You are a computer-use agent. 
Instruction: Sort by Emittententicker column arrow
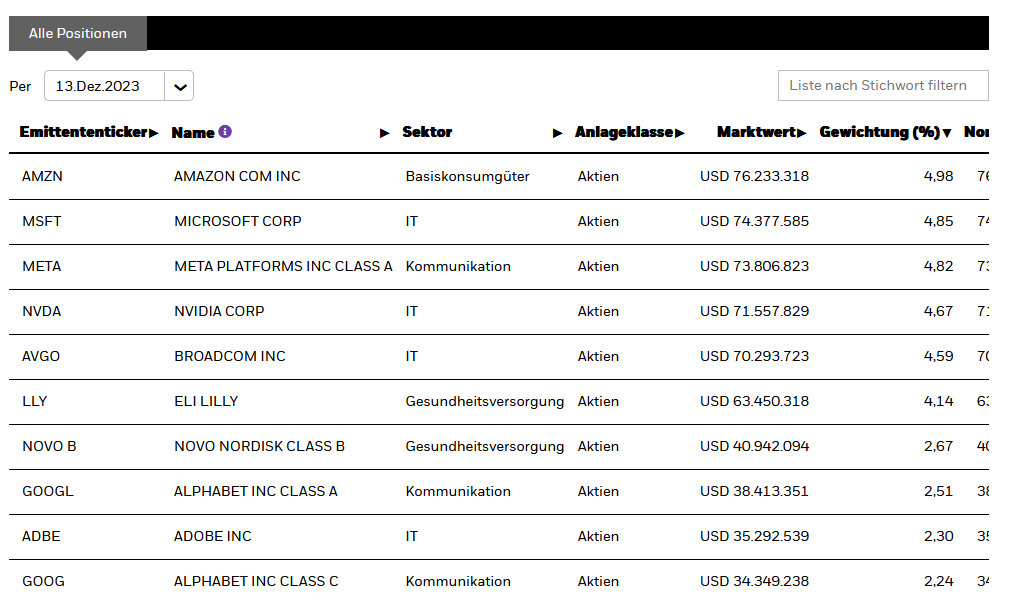point(154,133)
